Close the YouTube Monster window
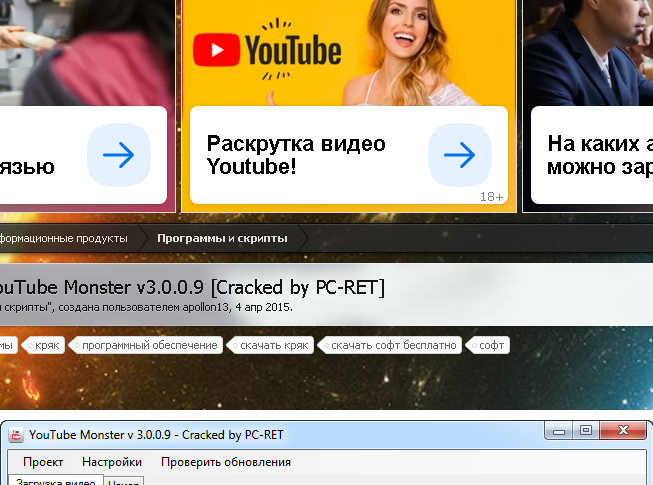The height and width of the screenshot is (485, 653). 624,432
